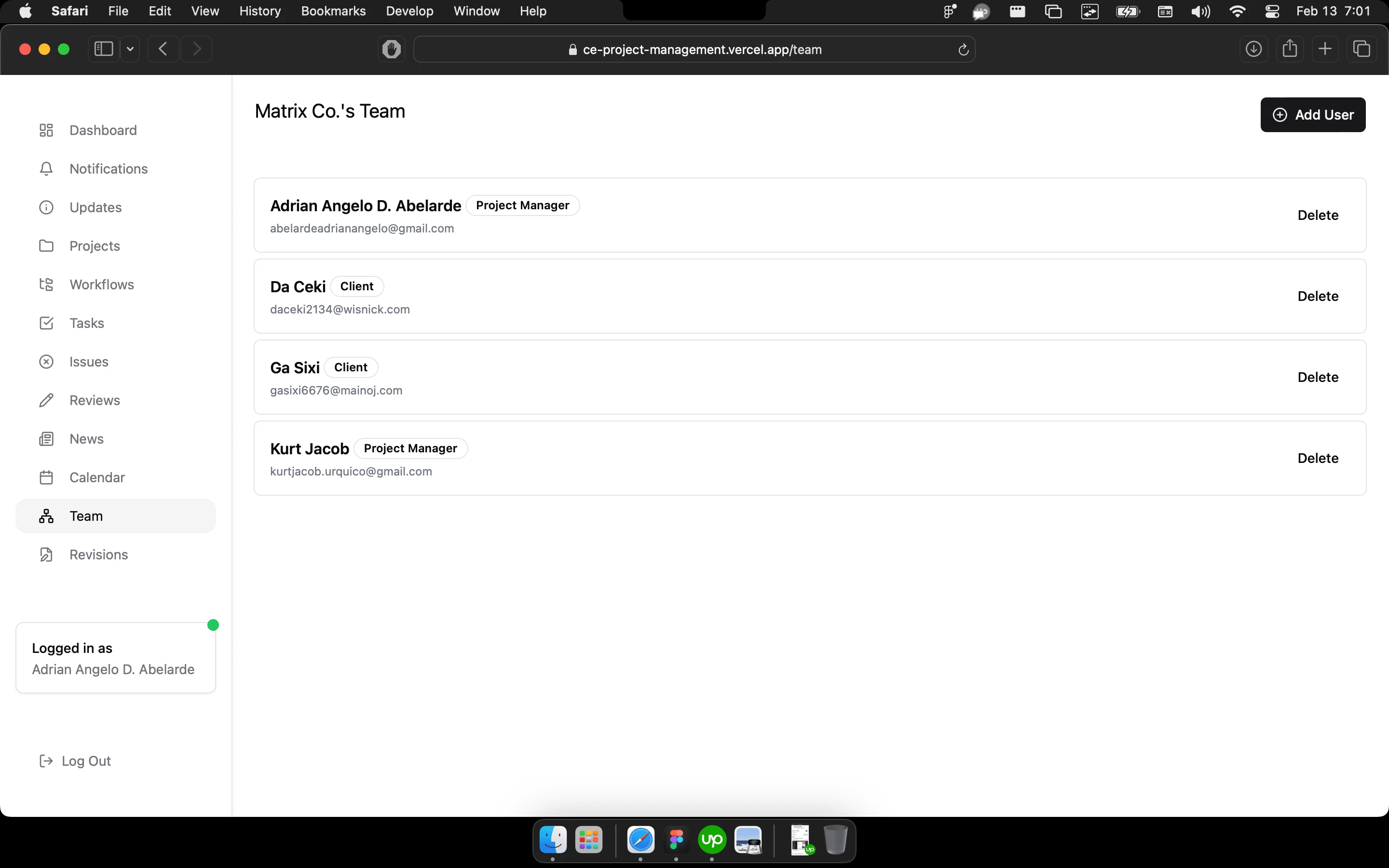Click email abelardeadrianangelo@gmail.com
1389x868 pixels.
362,229
